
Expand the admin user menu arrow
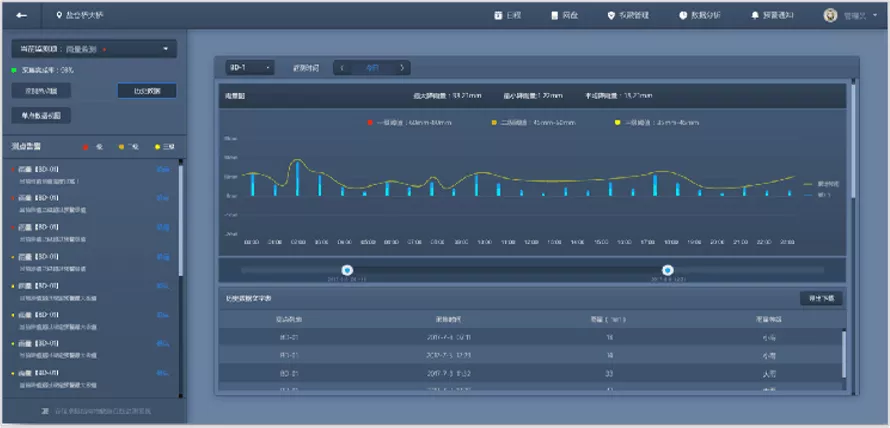[875, 15]
